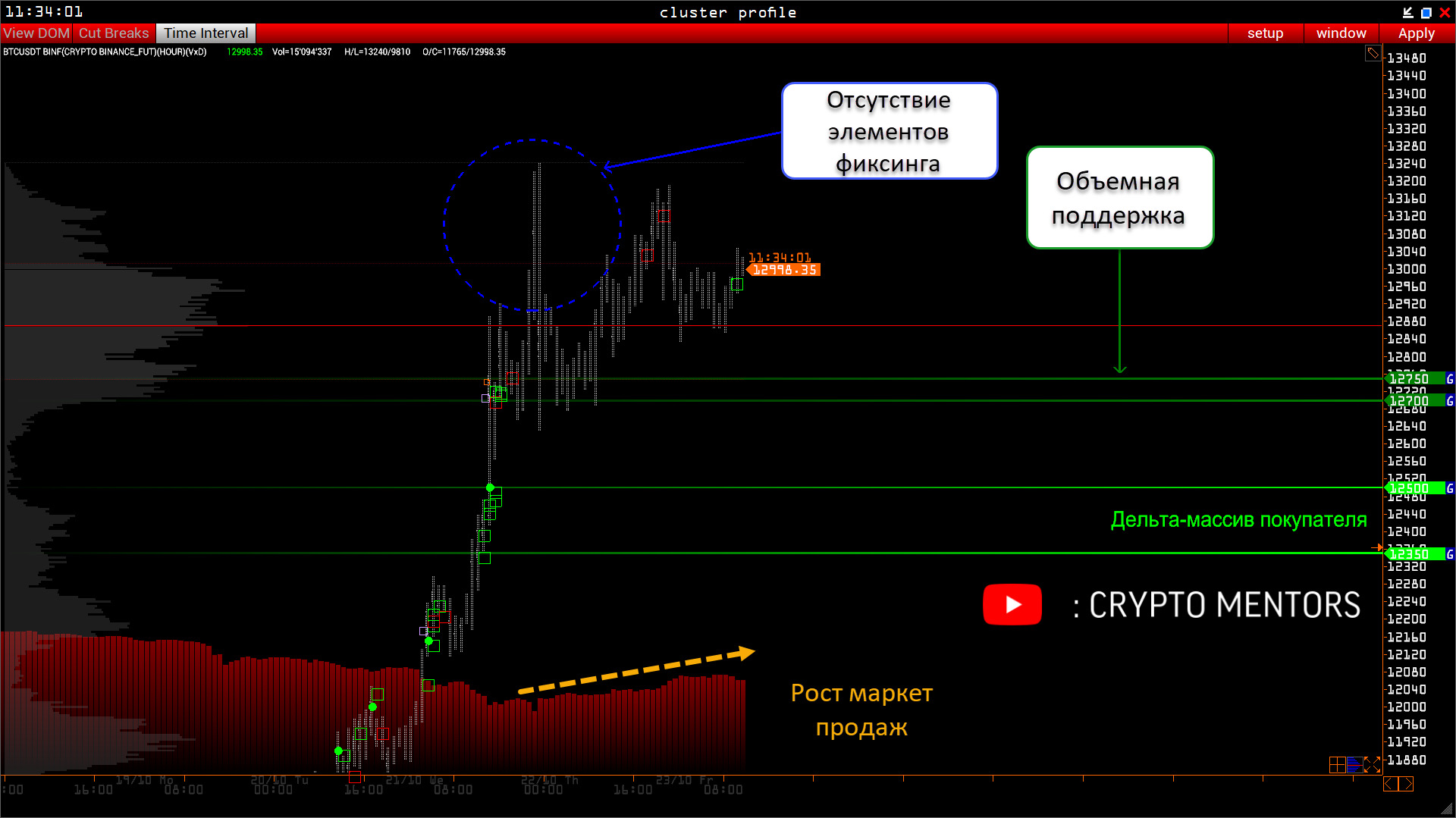Click the G marker at level 12350
This screenshot has width=1456, height=818.
[x=1449, y=554]
